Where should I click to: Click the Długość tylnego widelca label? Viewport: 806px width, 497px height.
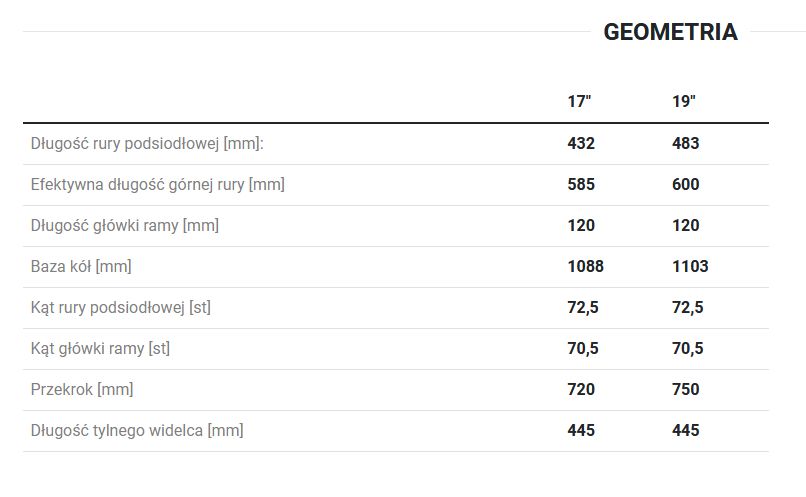point(137,431)
